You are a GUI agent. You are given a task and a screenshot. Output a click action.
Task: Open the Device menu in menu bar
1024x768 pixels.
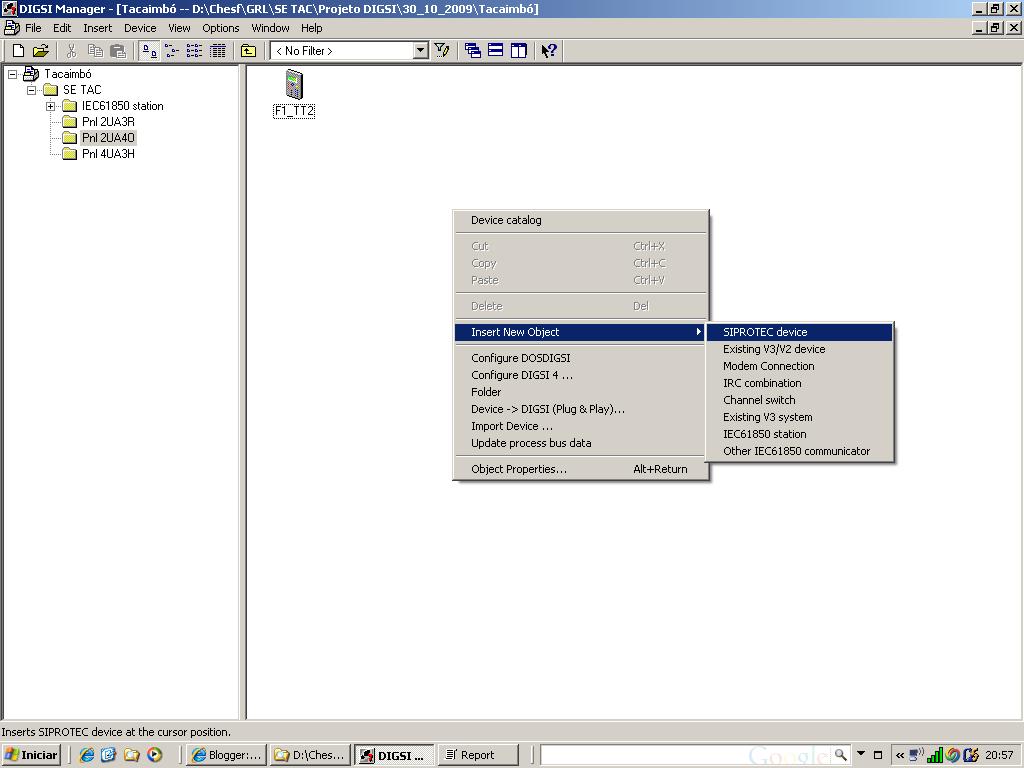pos(140,28)
